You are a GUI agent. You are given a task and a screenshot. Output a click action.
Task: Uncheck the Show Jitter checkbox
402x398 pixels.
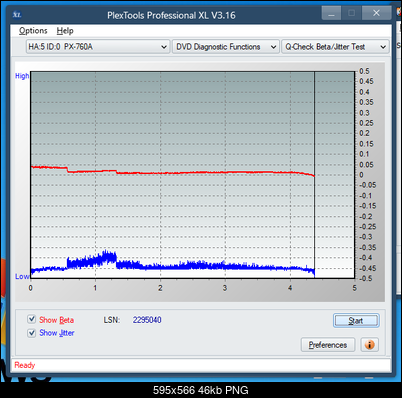coord(32,333)
